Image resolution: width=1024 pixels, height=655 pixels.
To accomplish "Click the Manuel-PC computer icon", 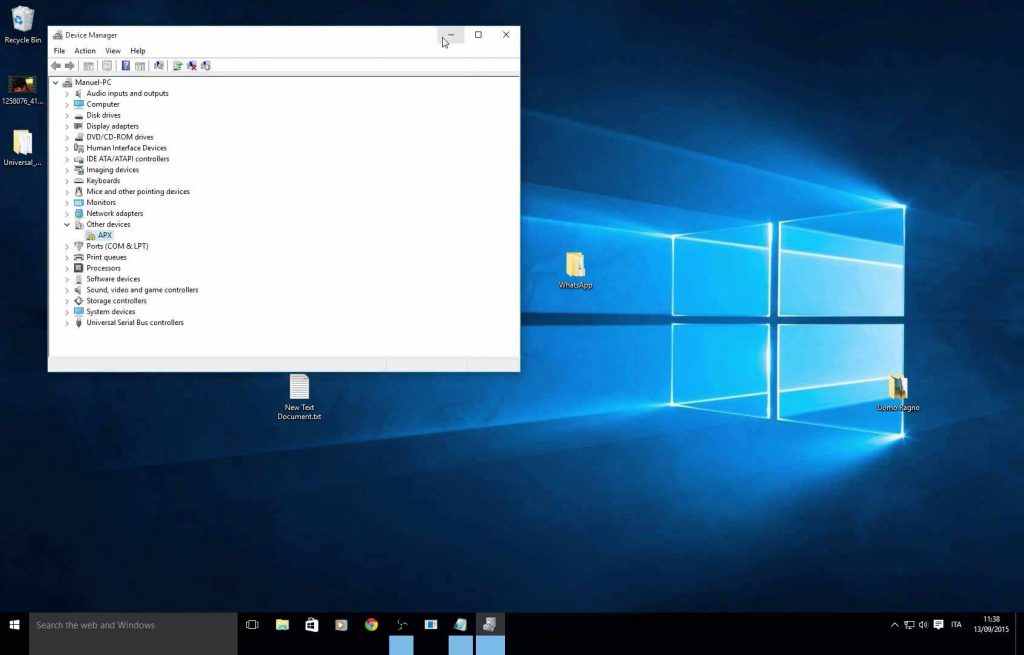I will tap(67, 82).
